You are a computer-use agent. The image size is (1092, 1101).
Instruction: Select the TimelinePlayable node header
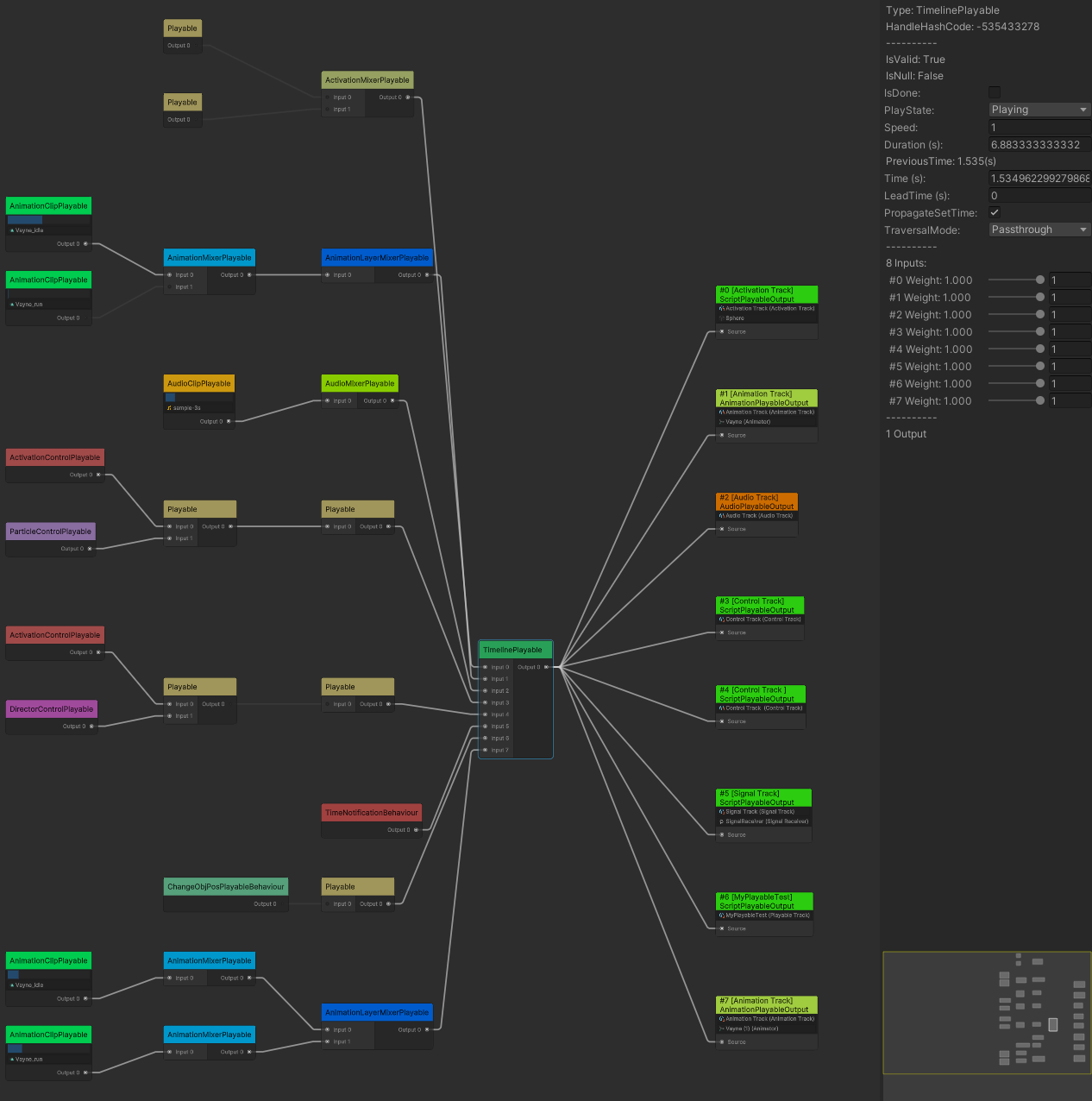click(516, 650)
